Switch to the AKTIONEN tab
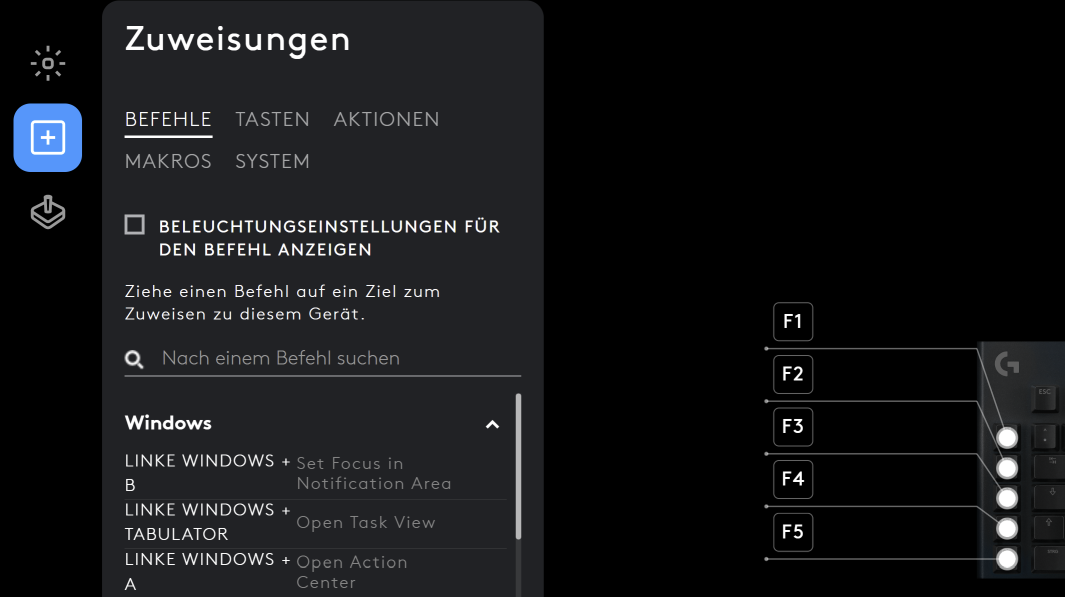The height and width of the screenshot is (597, 1065). point(386,119)
